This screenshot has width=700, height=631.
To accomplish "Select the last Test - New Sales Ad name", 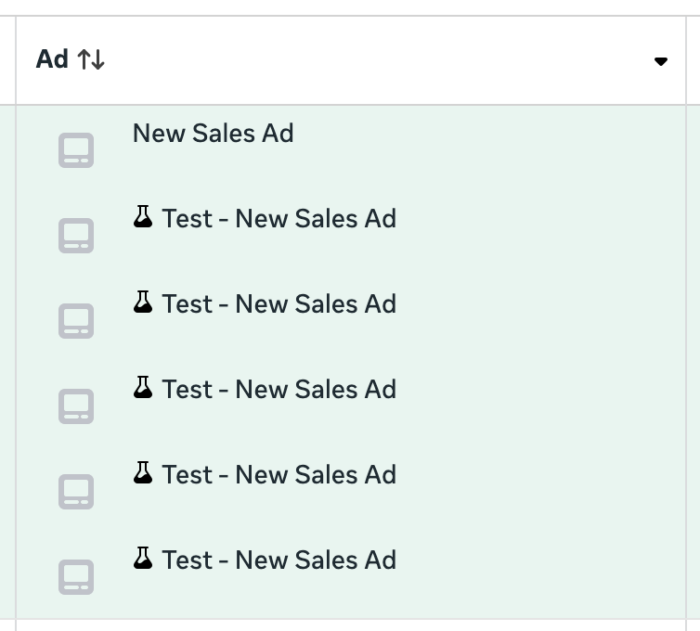I will tap(279, 559).
